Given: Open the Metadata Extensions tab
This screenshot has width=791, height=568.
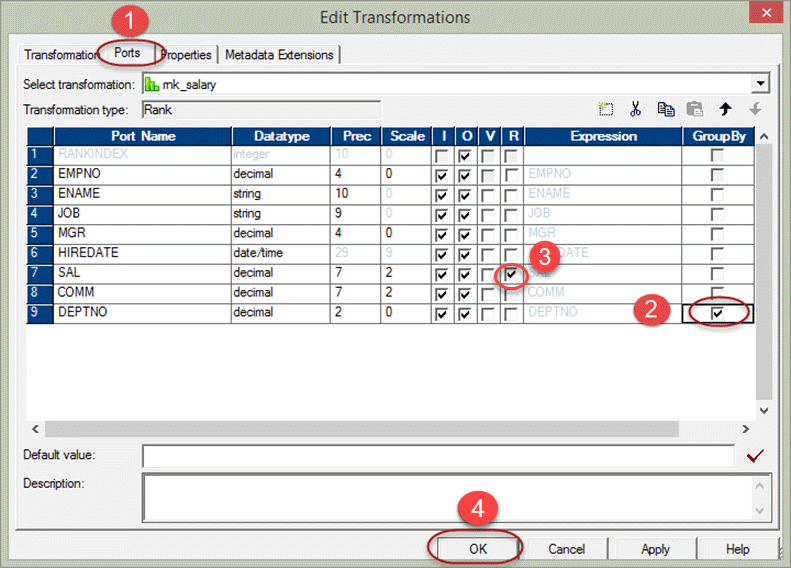Looking at the screenshot, I should [x=279, y=54].
